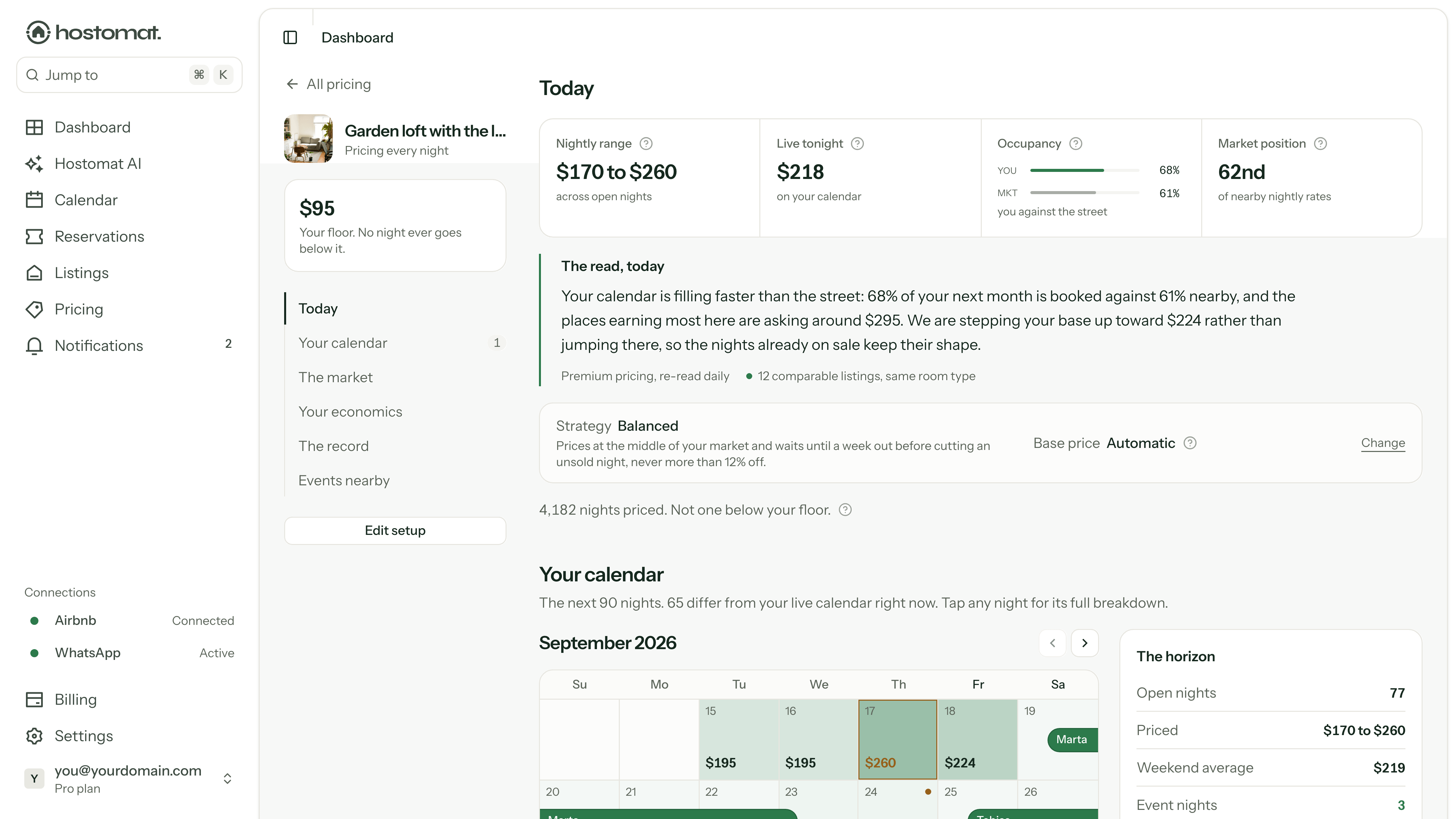Click the Weekend average $219 value
This screenshot has width=1456, height=819.
coord(1389,767)
